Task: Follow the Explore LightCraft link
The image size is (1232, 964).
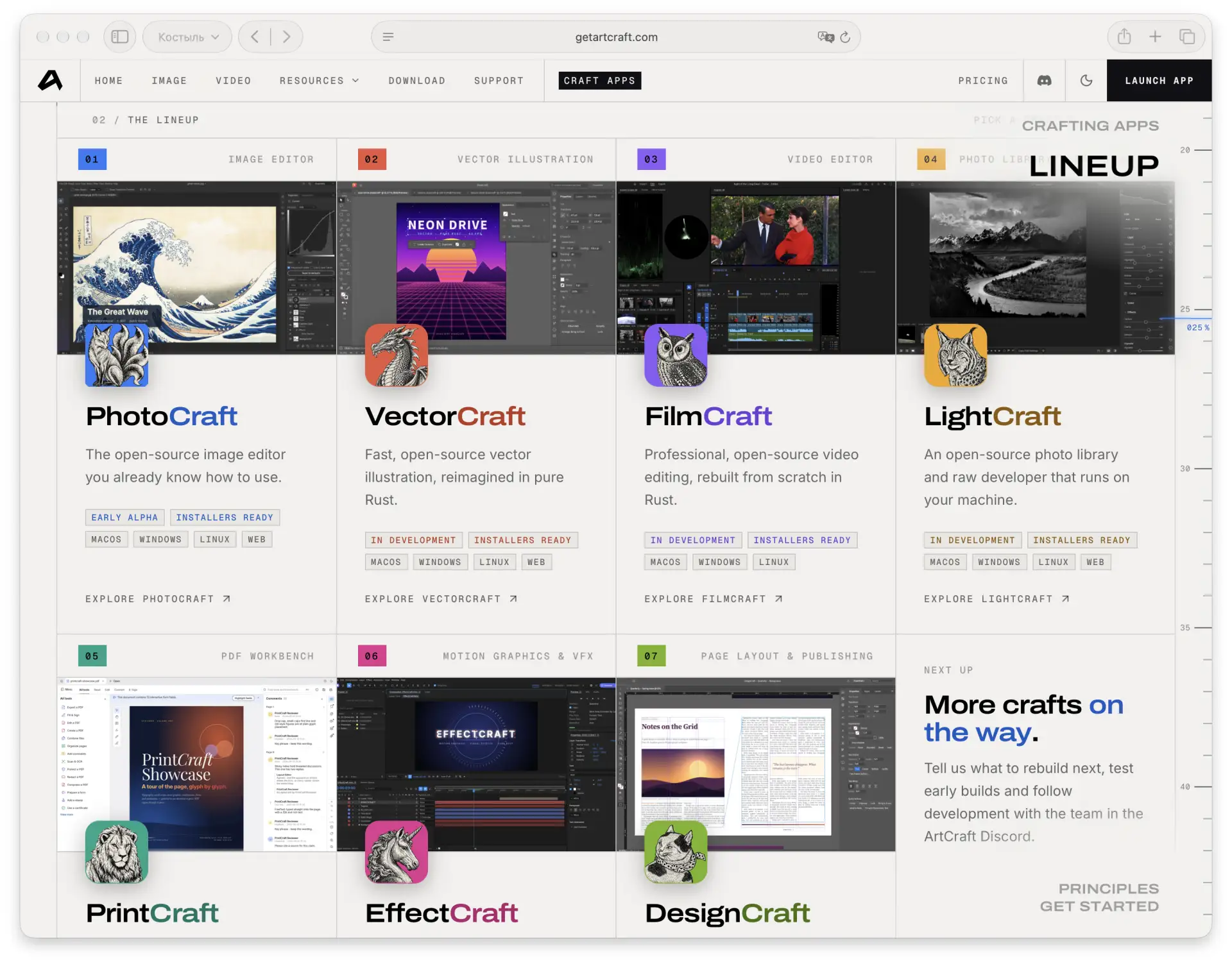Action: pyautogui.click(x=997, y=598)
